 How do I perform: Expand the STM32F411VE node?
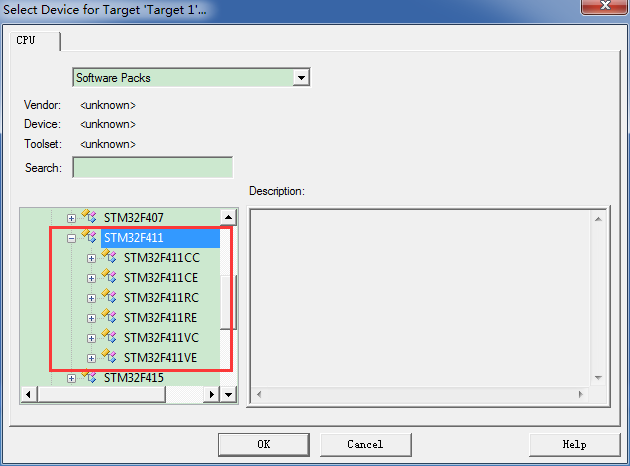91,358
